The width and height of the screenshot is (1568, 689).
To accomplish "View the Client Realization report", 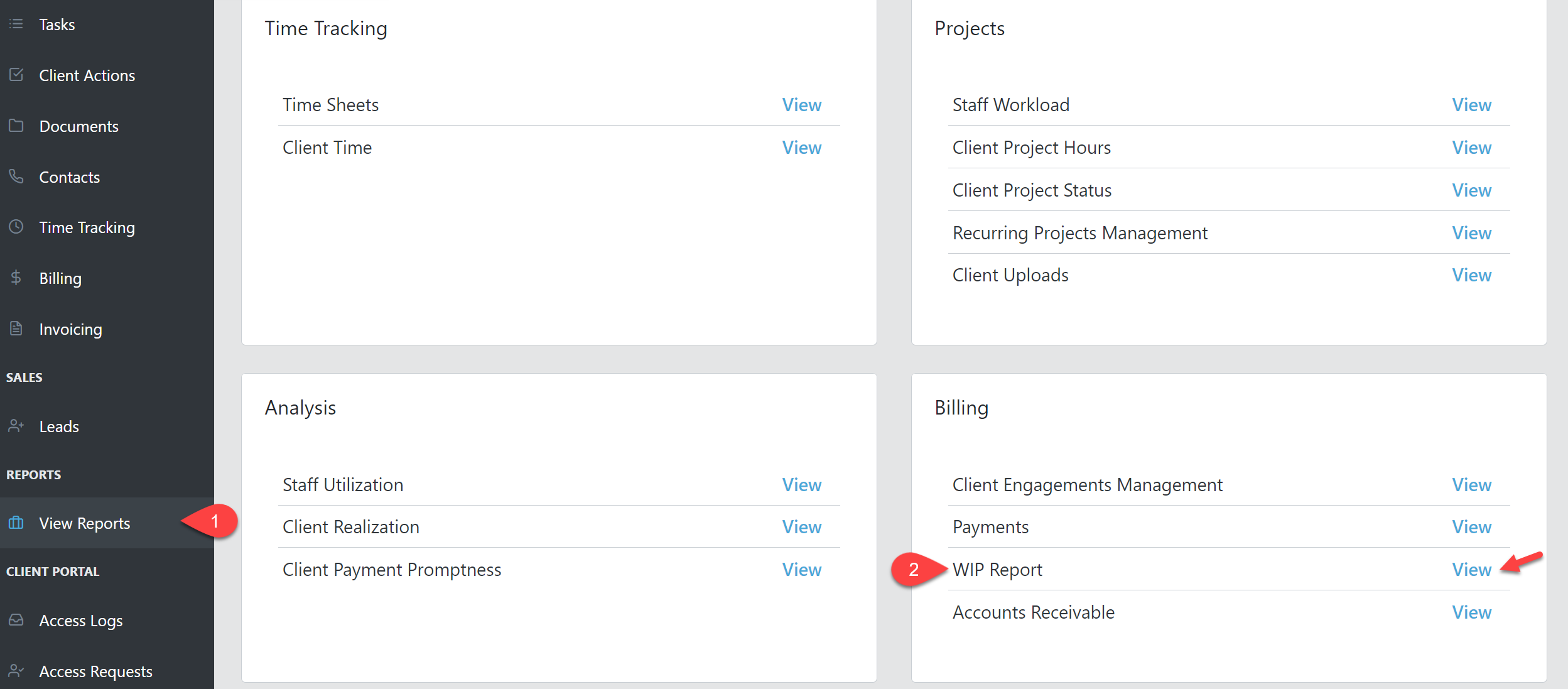I will click(x=802, y=527).
